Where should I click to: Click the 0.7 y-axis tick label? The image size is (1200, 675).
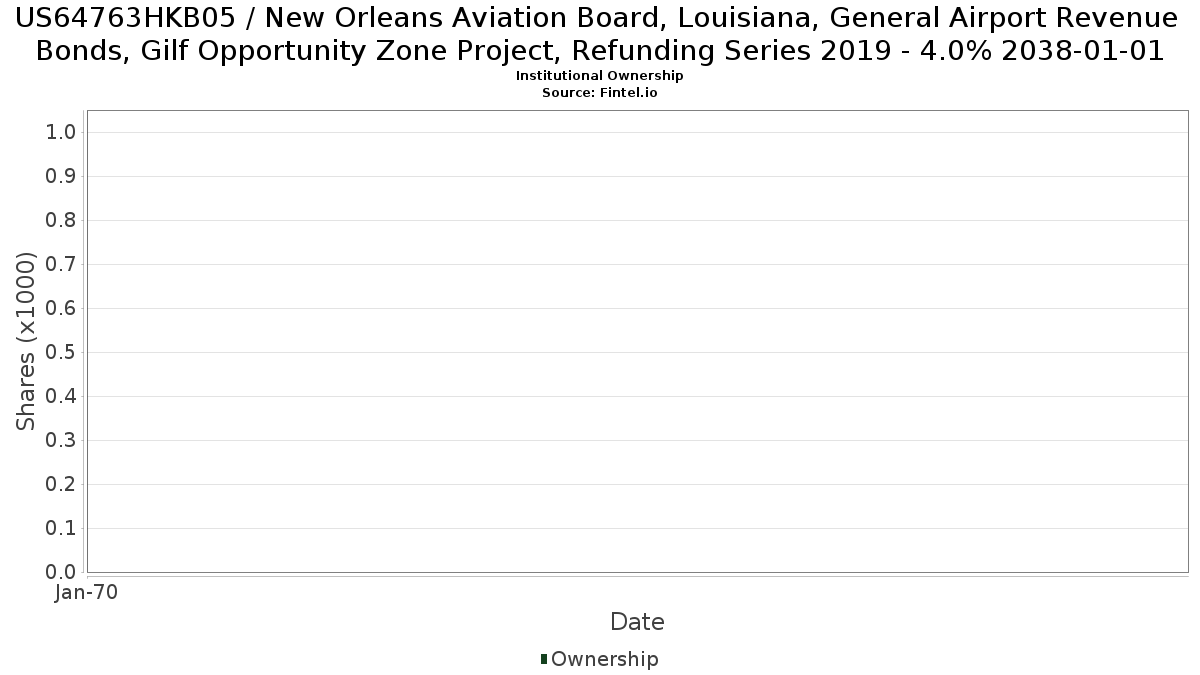click(61, 265)
